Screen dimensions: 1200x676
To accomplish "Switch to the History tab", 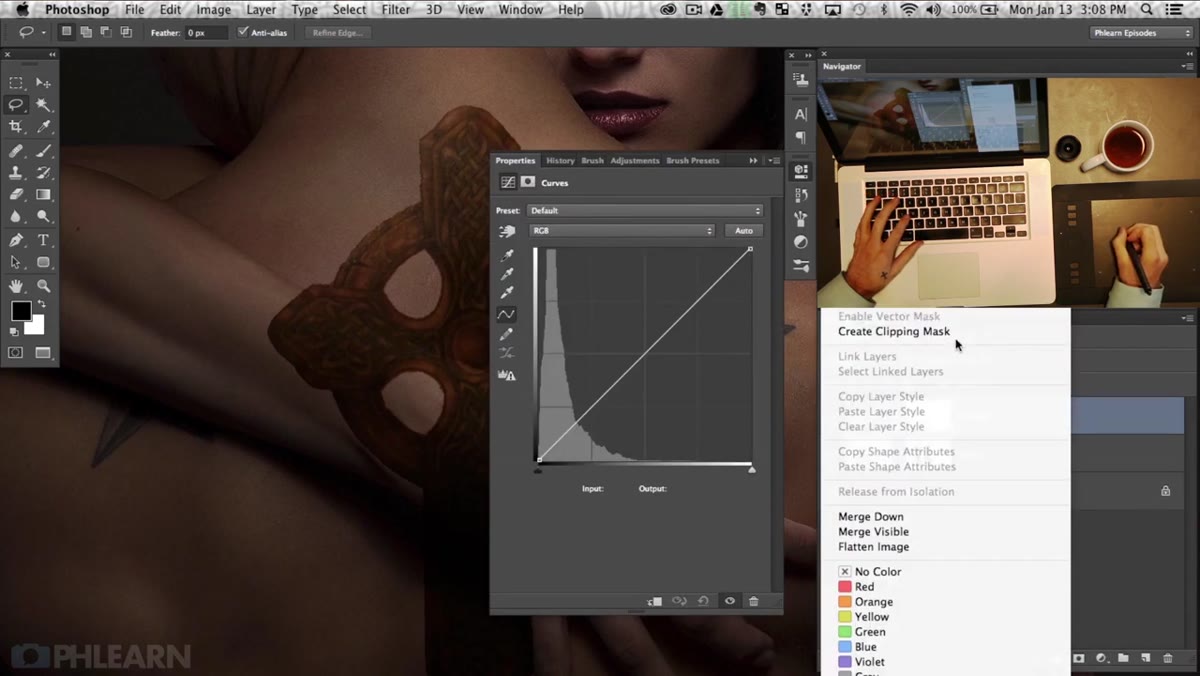I will [x=560, y=160].
